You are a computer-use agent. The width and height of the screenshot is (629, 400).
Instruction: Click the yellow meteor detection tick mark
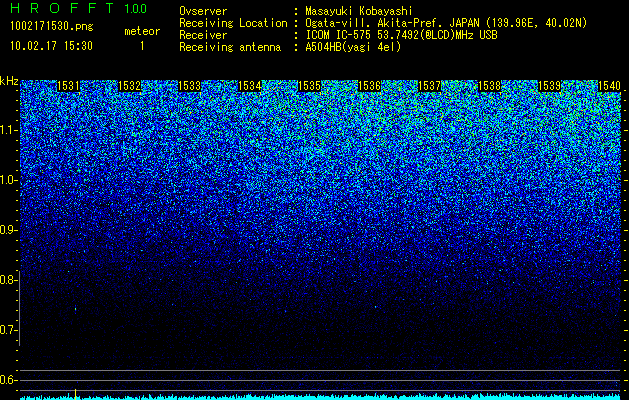[75, 394]
